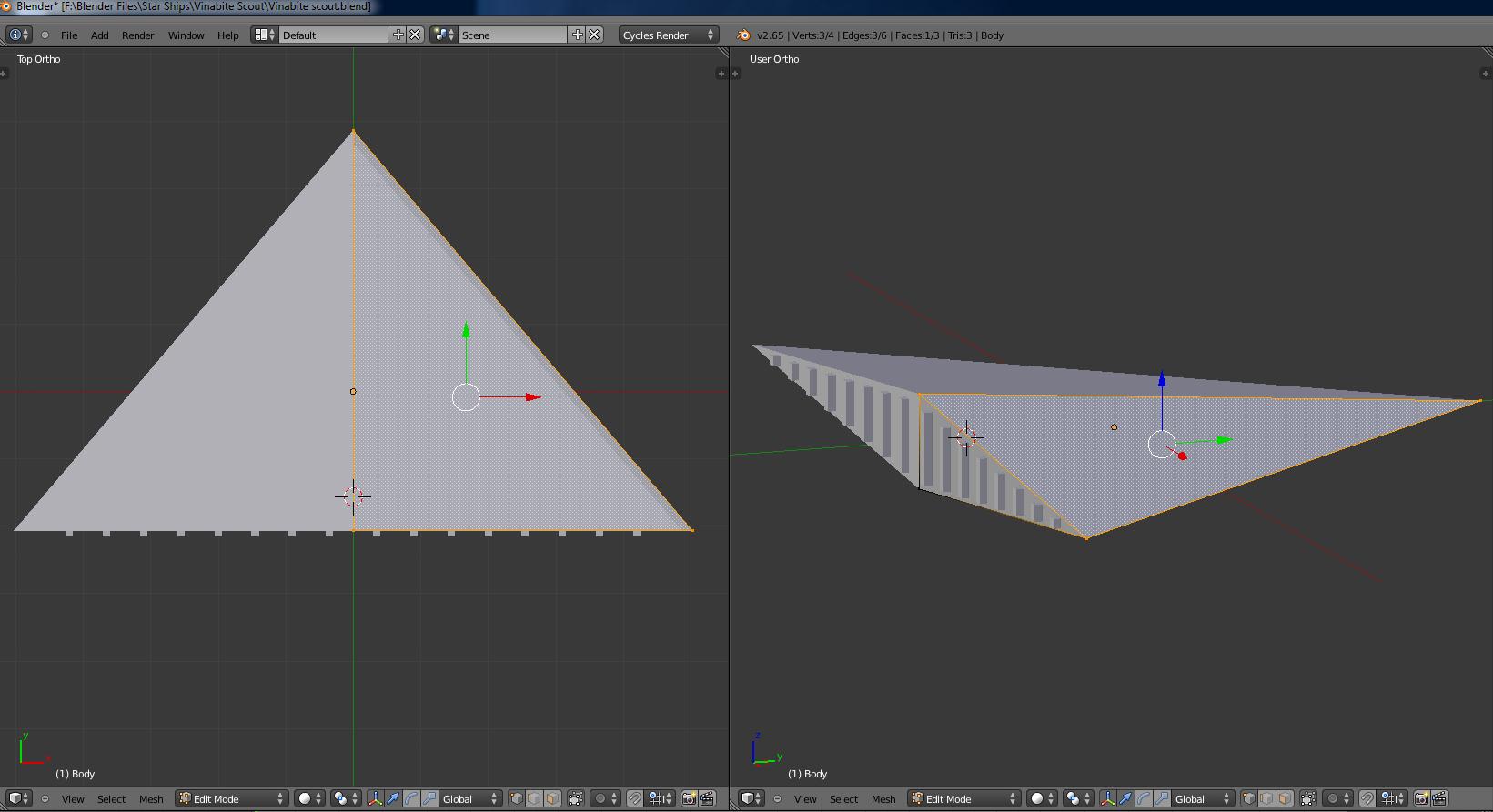This screenshot has width=1493, height=812.
Task: Click Select in the Top Ortho viewport header
Action: click(x=111, y=798)
